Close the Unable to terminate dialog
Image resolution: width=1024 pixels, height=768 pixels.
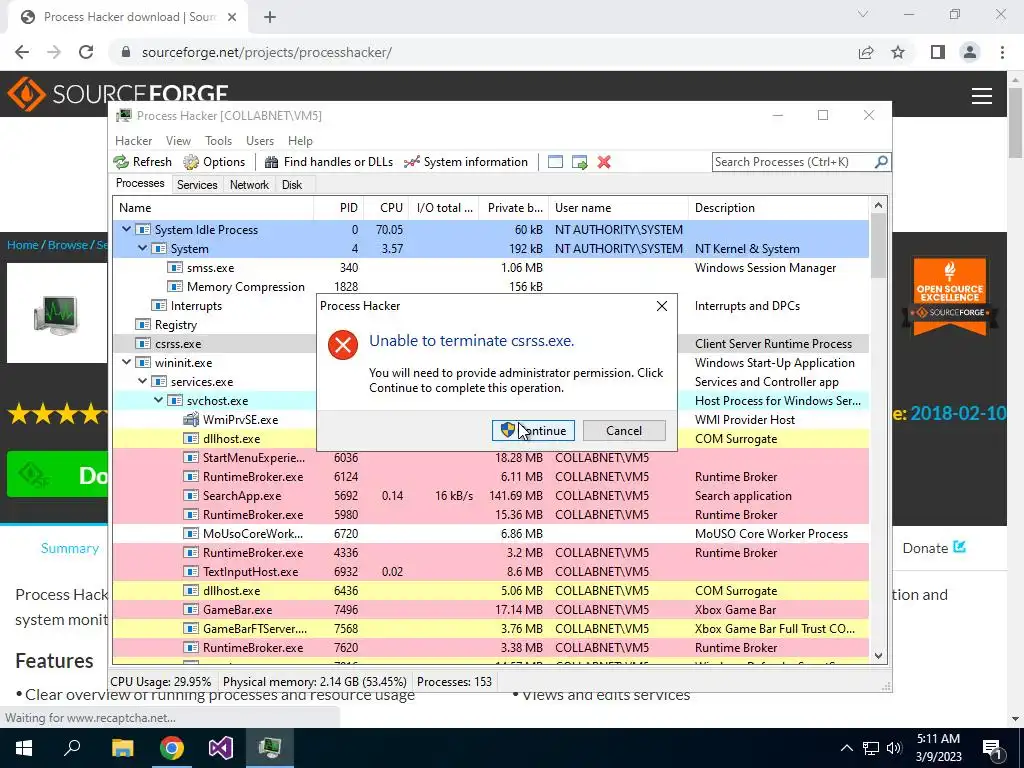[662, 306]
